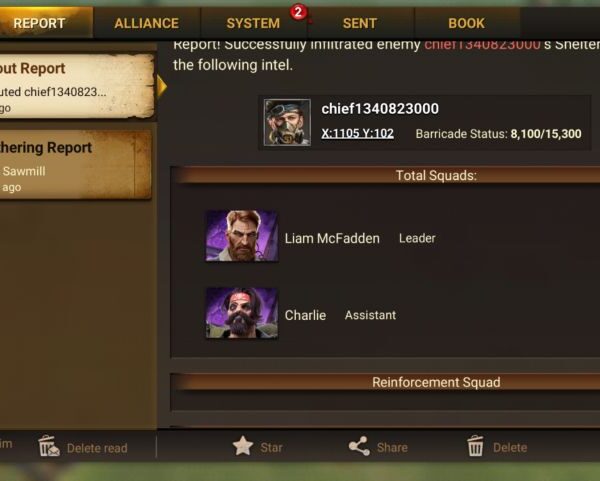Switch to the SENT tab
Screen dimensions: 600x481
click(360, 23)
